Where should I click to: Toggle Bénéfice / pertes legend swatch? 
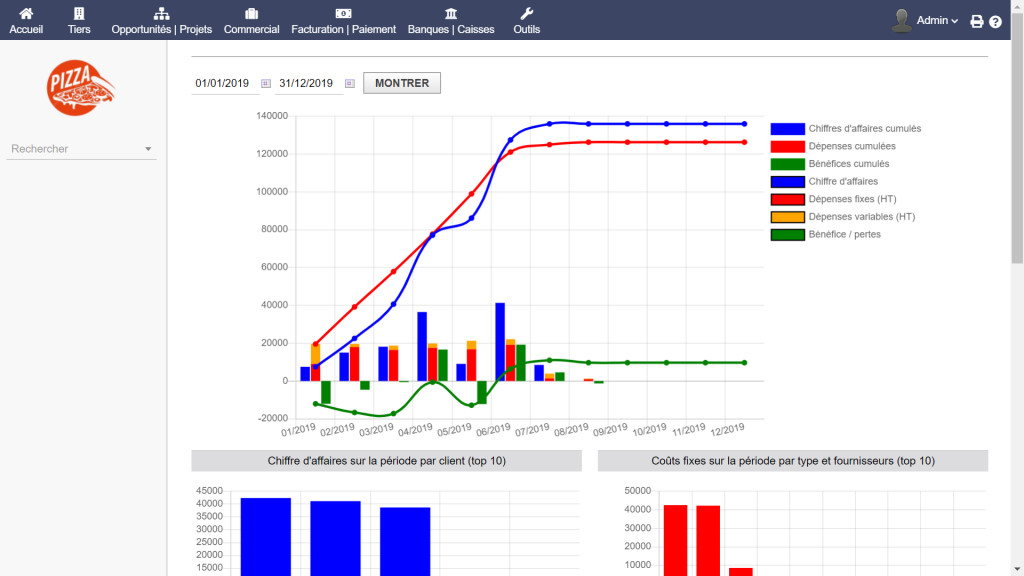[x=787, y=234]
